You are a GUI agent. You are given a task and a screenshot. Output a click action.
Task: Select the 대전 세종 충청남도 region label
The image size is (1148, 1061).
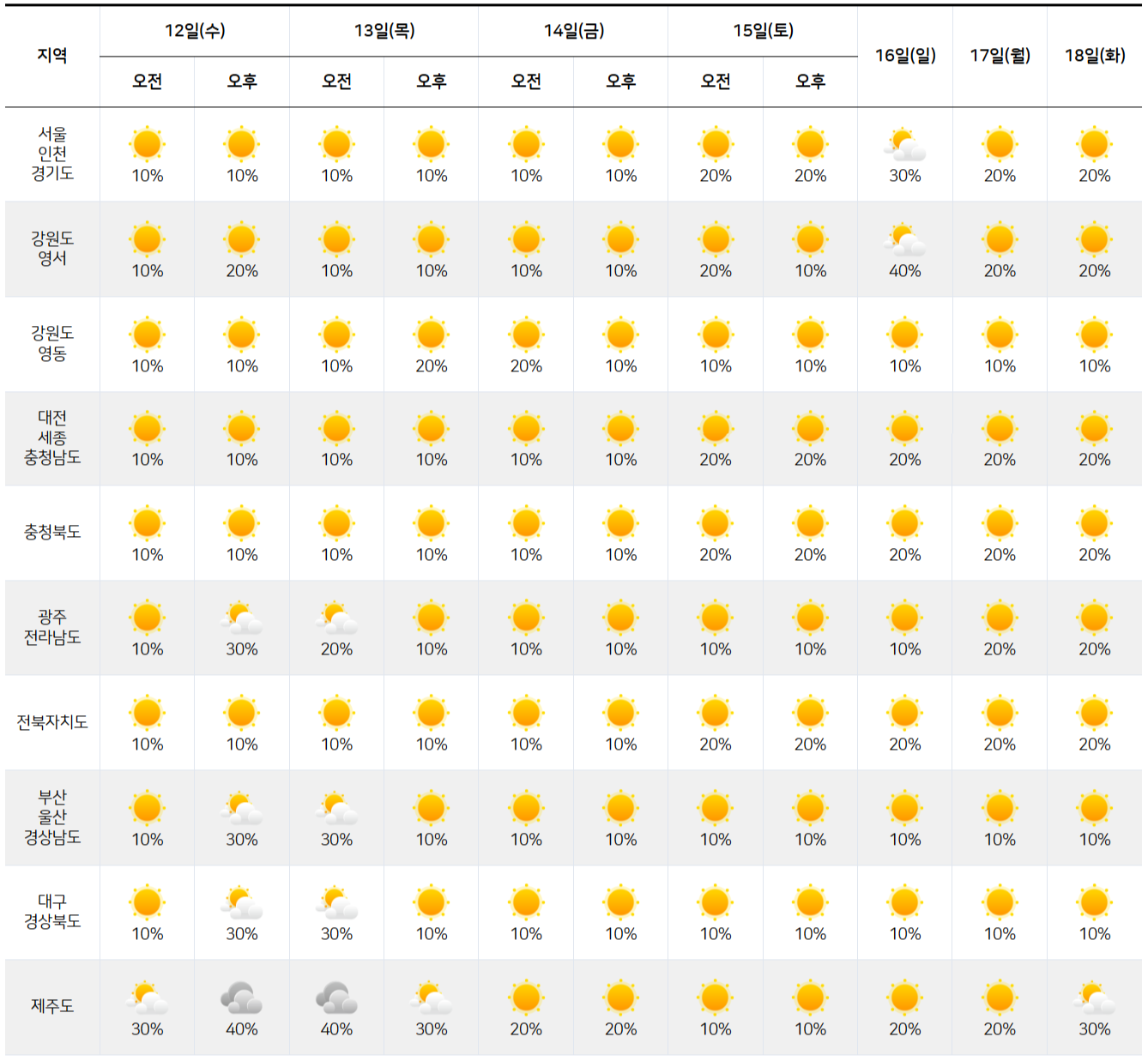(x=52, y=437)
